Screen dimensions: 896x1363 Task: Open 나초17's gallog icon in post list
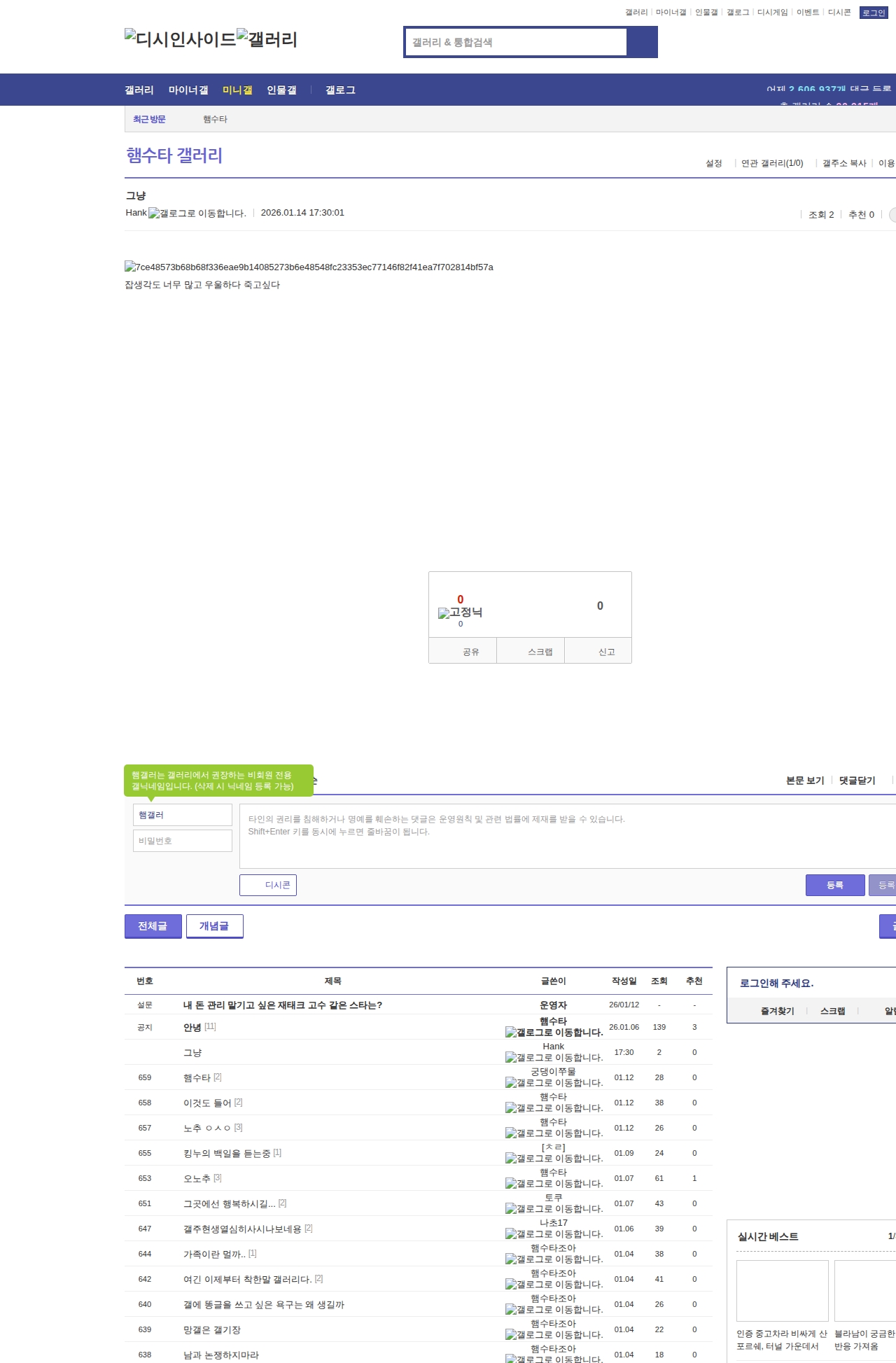pos(554,1234)
